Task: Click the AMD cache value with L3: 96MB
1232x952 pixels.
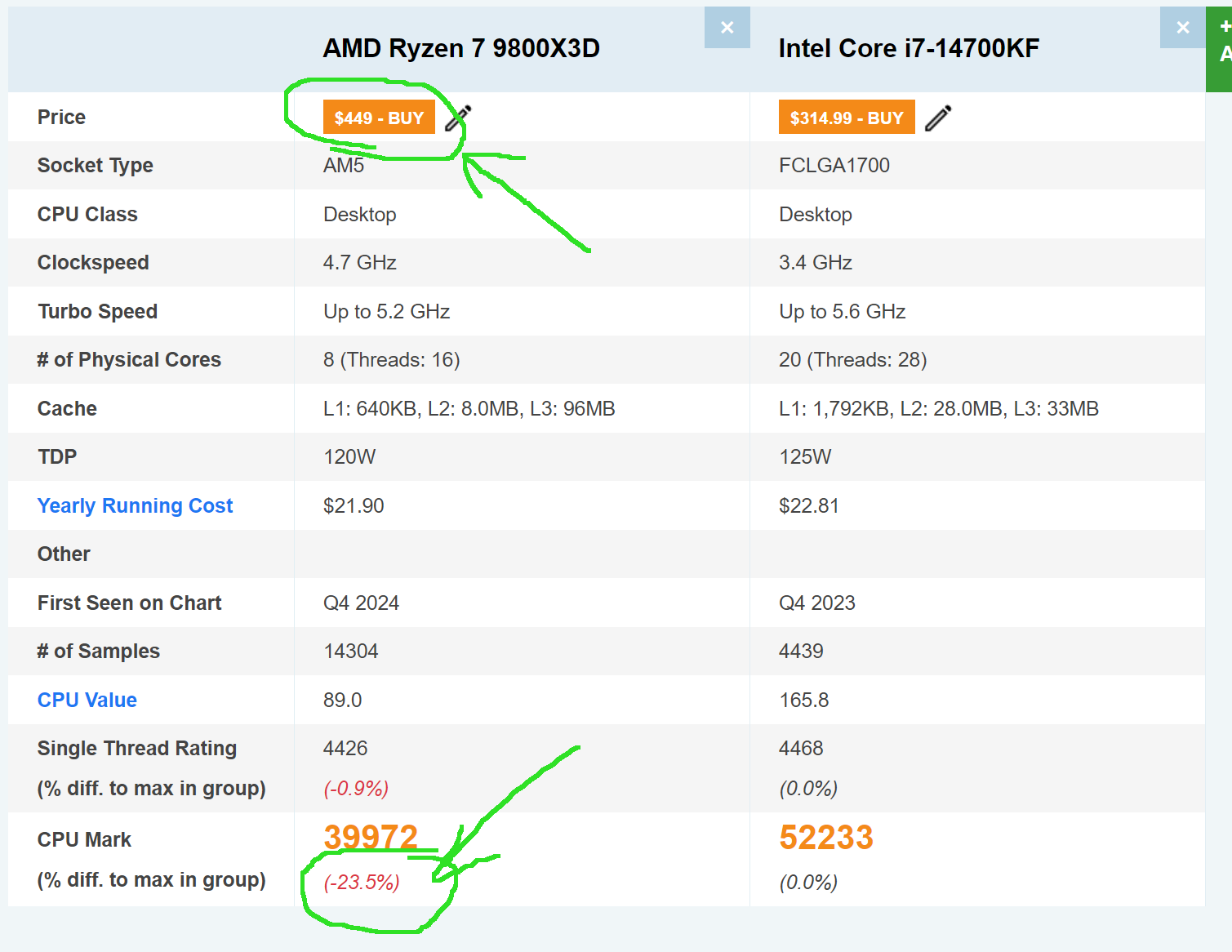Action: [469, 408]
